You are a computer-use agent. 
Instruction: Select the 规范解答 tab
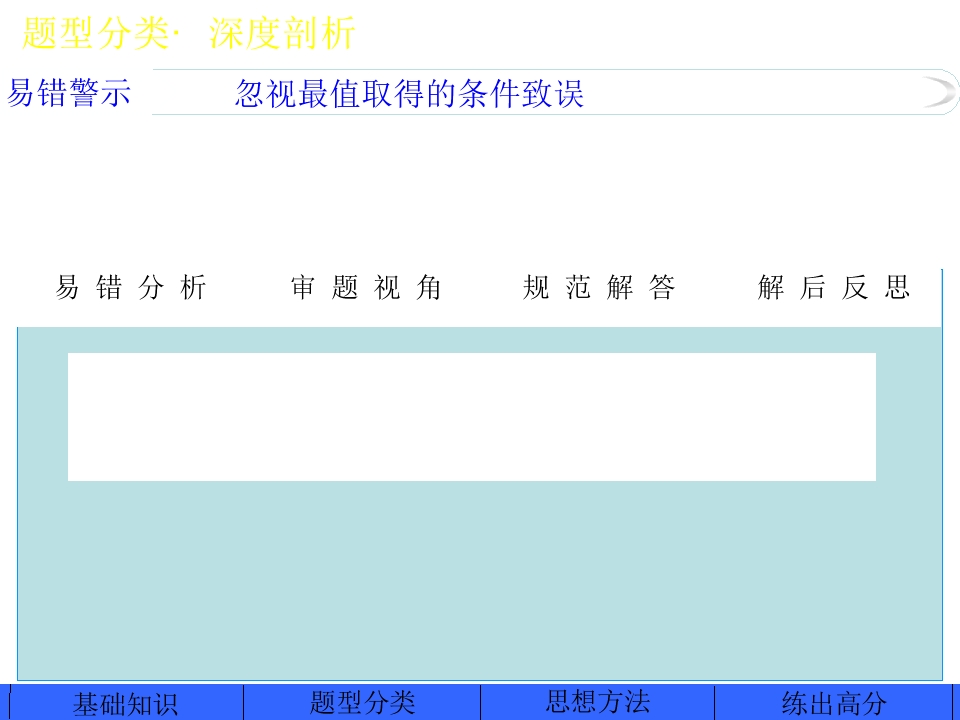pos(599,287)
